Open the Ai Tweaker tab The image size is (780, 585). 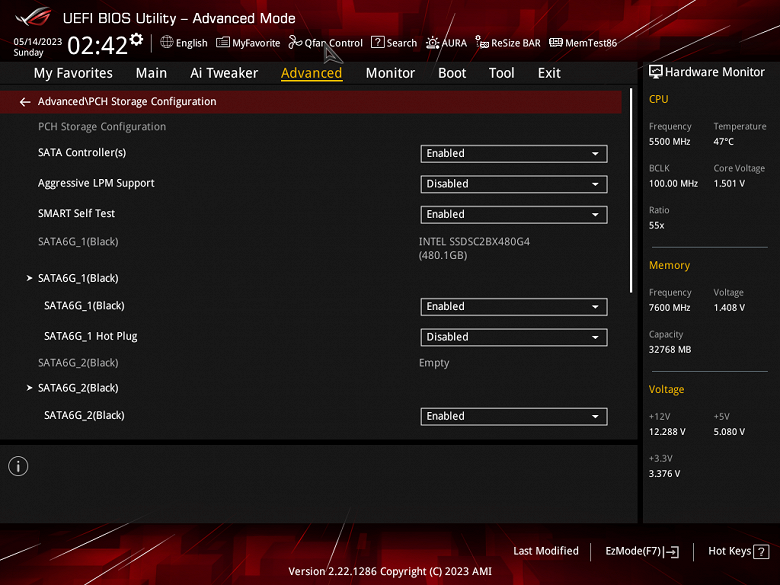click(x=224, y=73)
